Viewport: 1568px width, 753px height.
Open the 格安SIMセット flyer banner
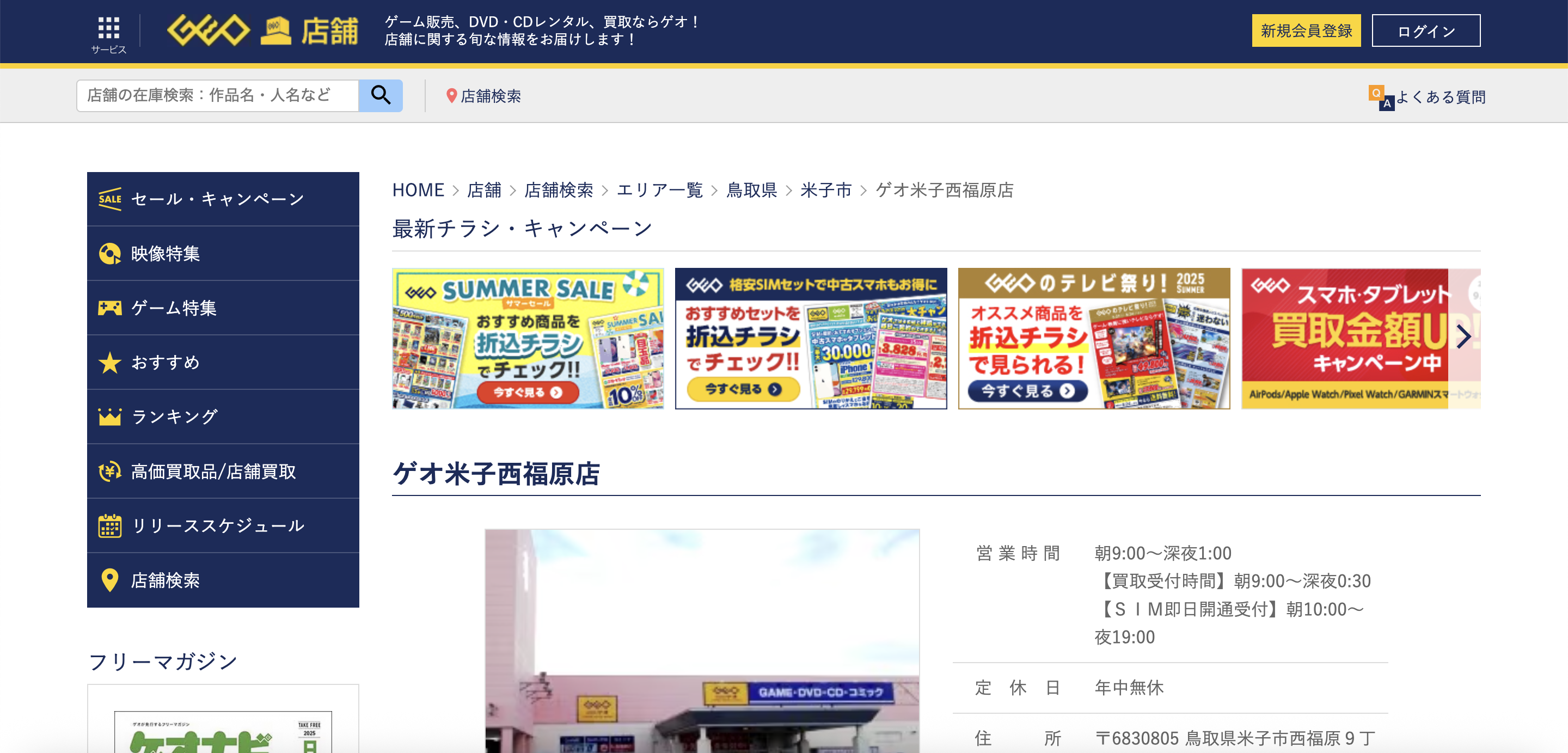(811, 339)
